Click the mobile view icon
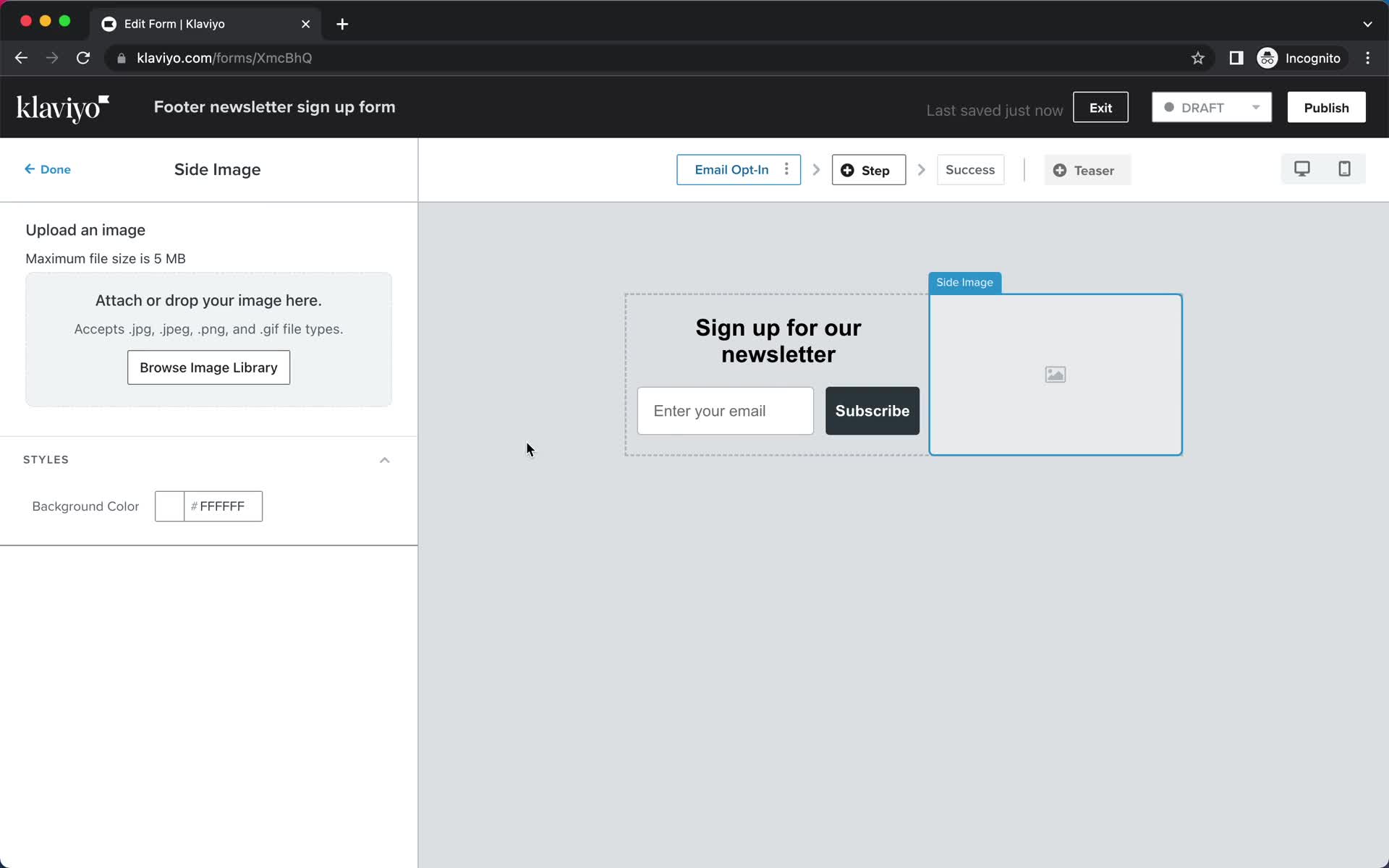This screenshot has width=1389, height=868. point(1345,169)
